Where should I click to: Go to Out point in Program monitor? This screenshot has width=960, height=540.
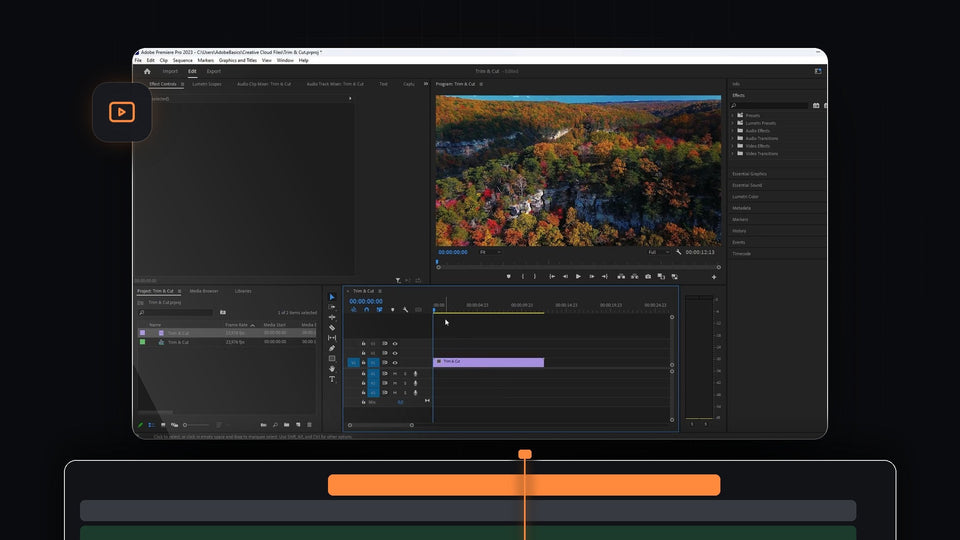coord(604,277)
